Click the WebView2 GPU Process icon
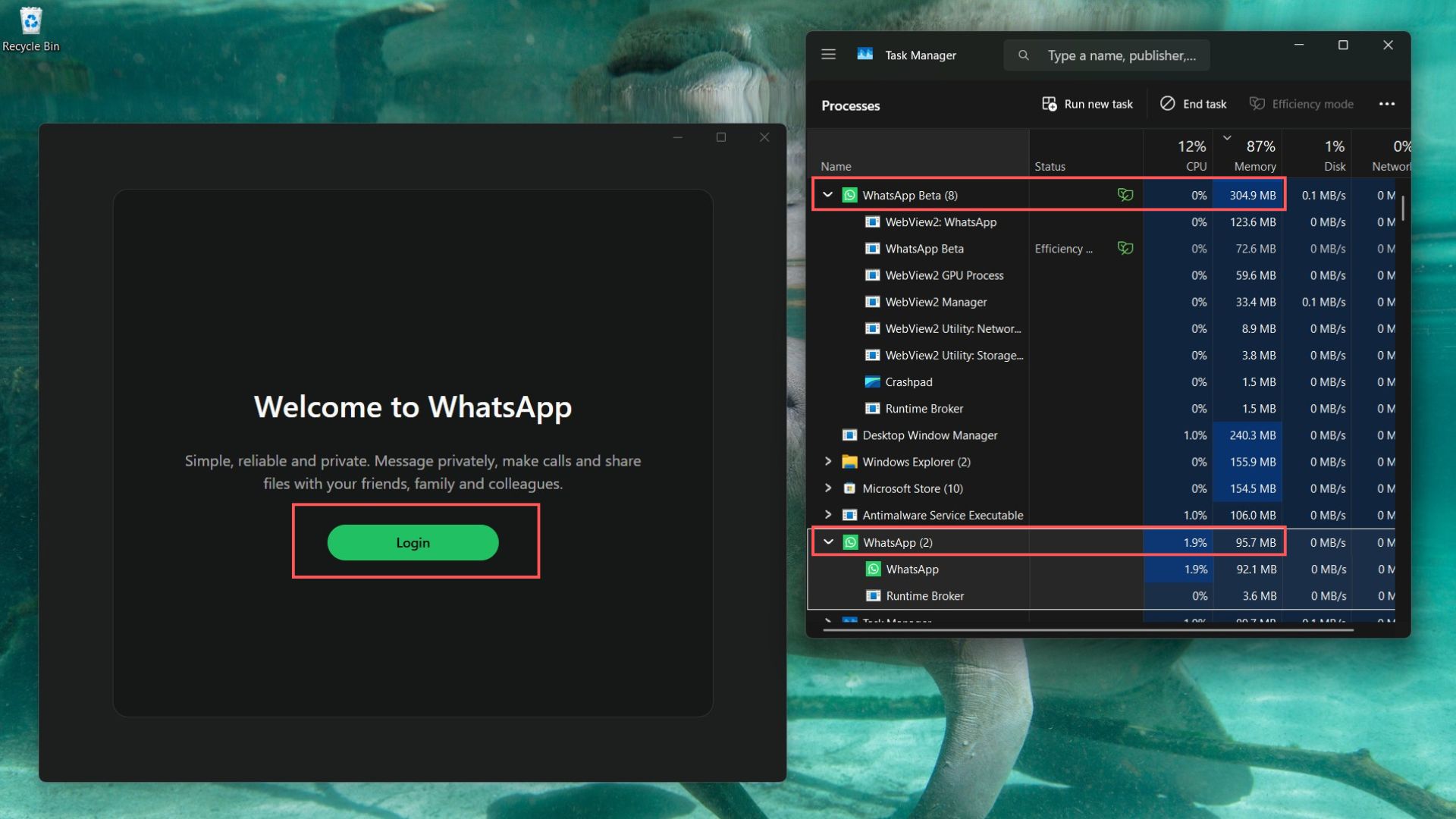1456x819 pixels. point(873,275)
